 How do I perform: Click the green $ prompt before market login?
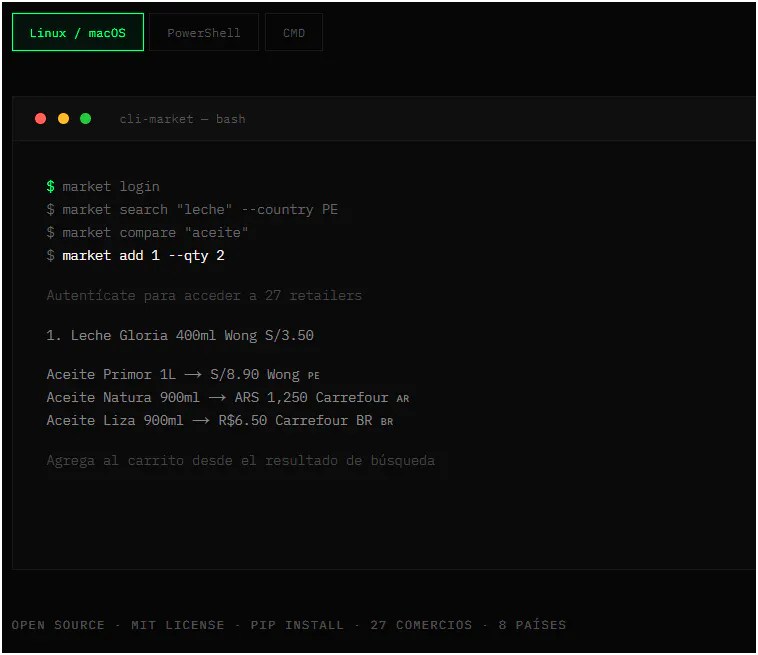(50, 186)
